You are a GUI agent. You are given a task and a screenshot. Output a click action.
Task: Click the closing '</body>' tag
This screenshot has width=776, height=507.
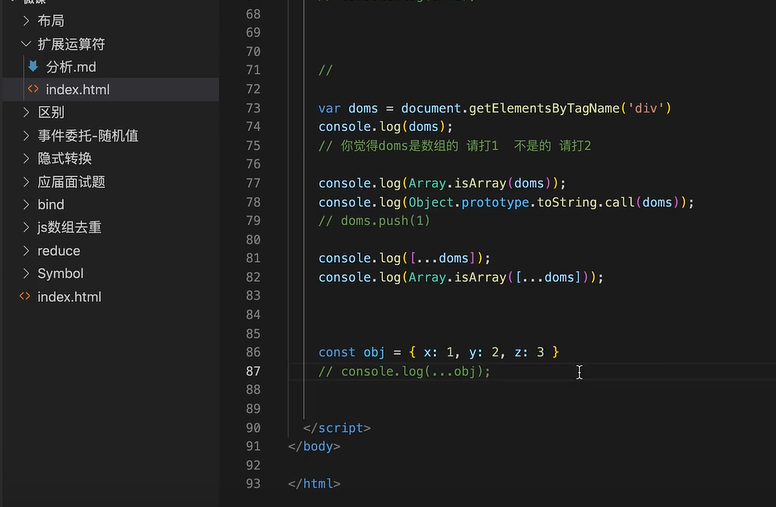click(x=314, y=446)
